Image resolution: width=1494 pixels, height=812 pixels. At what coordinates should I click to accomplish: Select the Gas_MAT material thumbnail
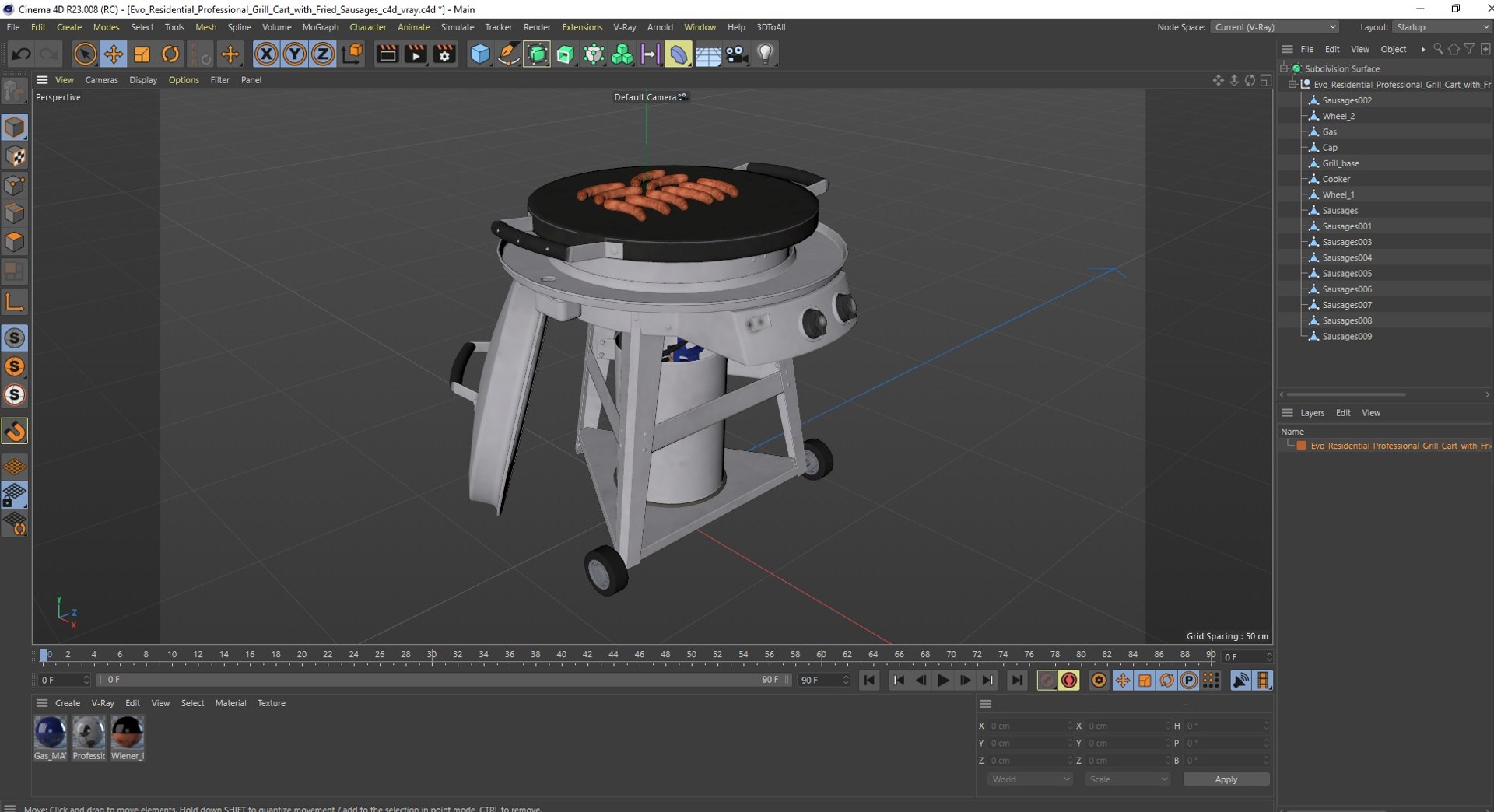(50, 733)
